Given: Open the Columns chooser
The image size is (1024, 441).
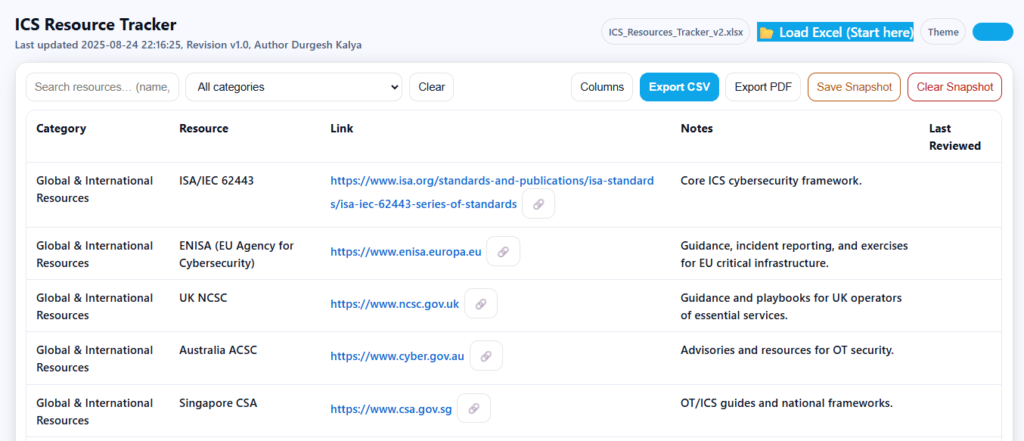Looking at the screenshot, I should [x=602, y=87].
